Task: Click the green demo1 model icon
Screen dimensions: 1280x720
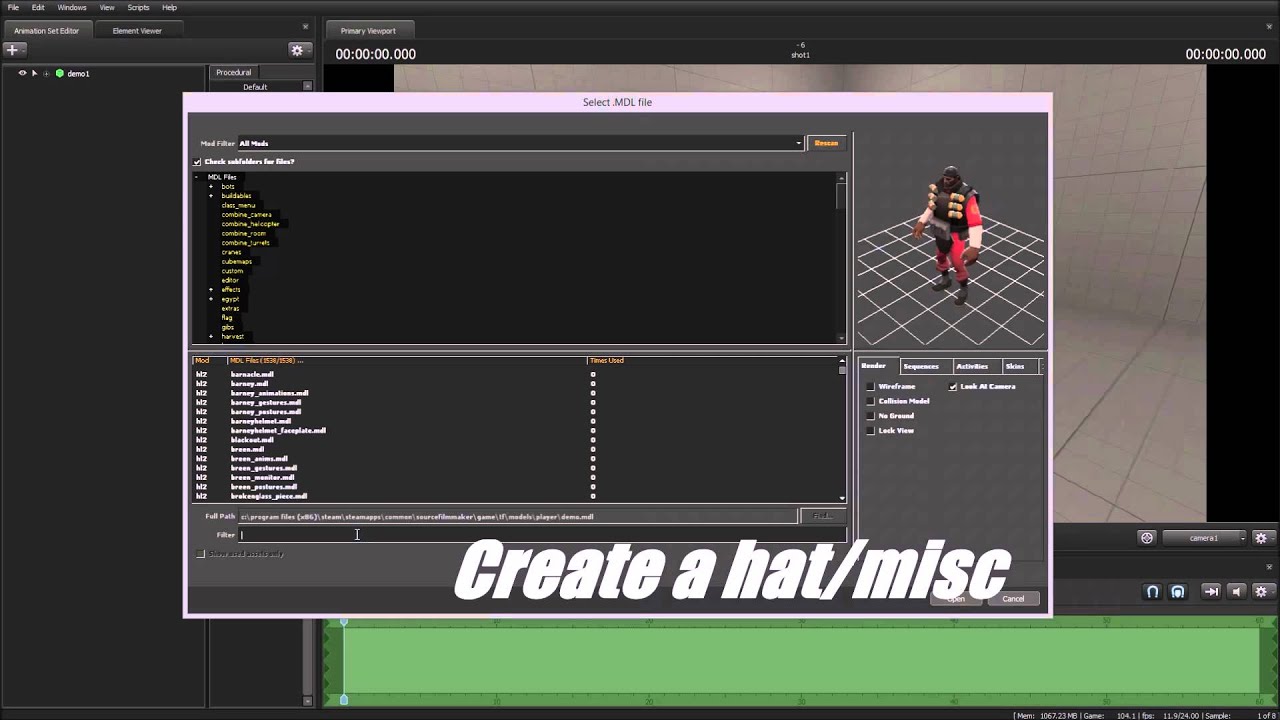Action: pyautogui.click(x=60, y=73)
